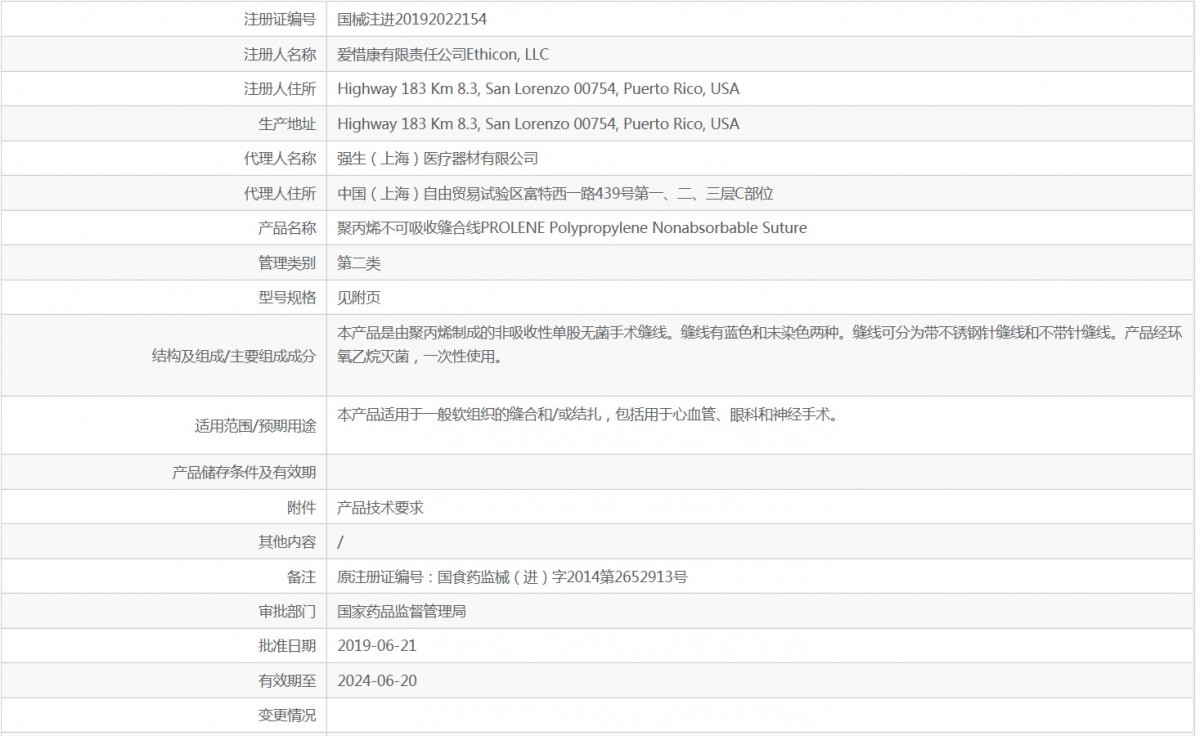Select intended use text 本产品适用于一般软组织的缝合
This screenshot has width=1200, height=736.
(x=587, y=413)
